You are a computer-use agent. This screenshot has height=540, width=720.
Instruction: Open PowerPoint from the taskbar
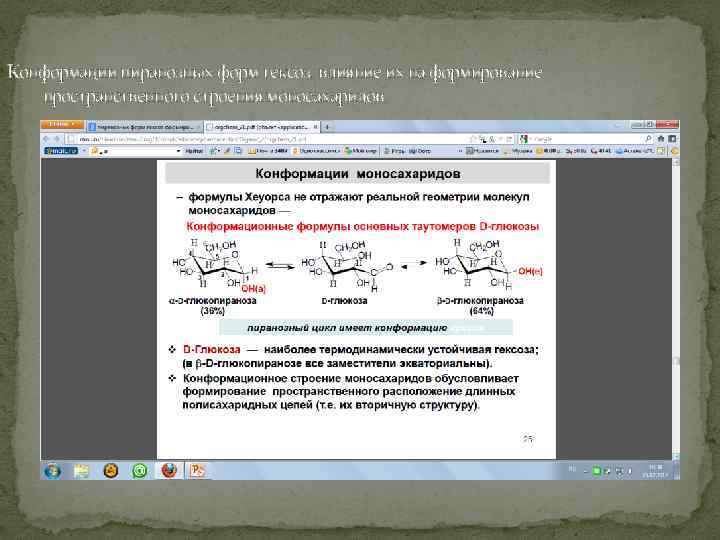tap(197, 471)
